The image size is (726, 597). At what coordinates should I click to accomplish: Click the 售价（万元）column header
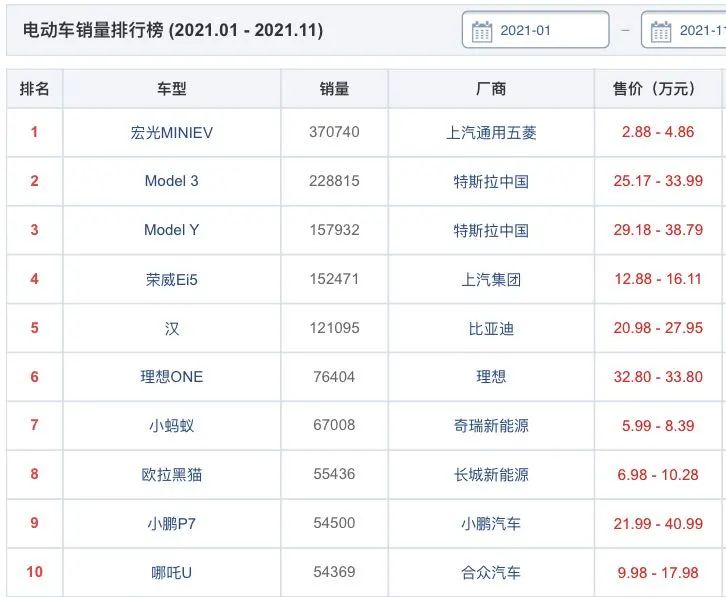pos(657,88)
